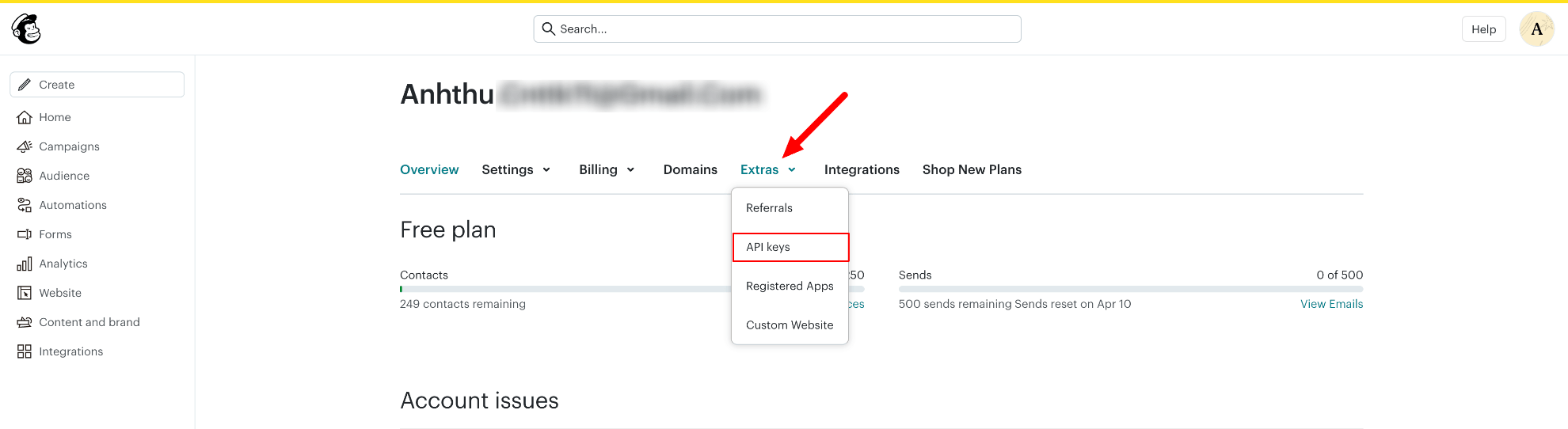Click the Sends usage progress bar

pos(1131,289)
